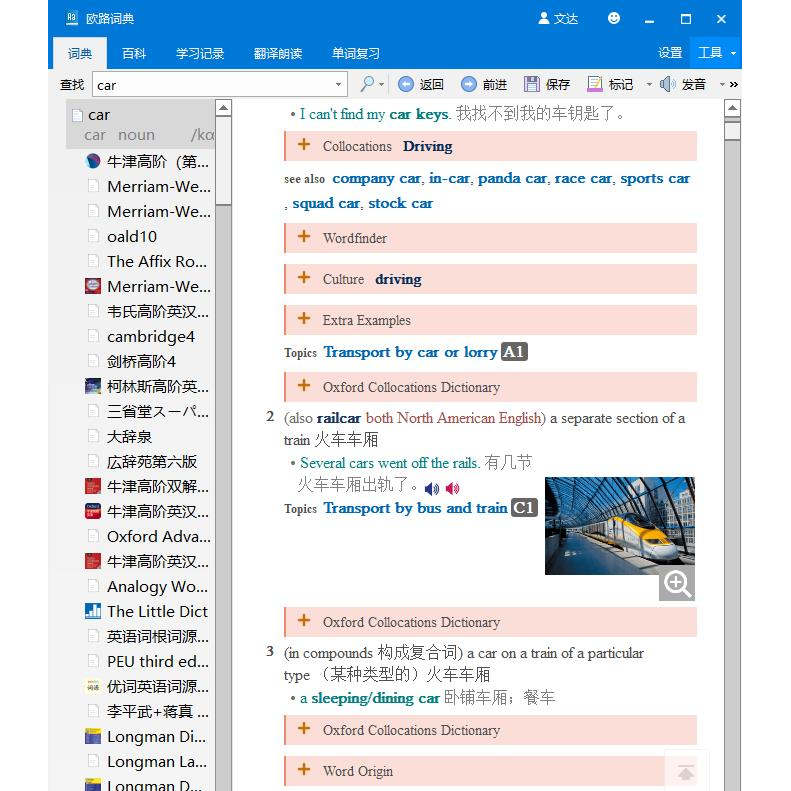
Task: Click the back-to-top arrow button
Action: tap(686, 771)
